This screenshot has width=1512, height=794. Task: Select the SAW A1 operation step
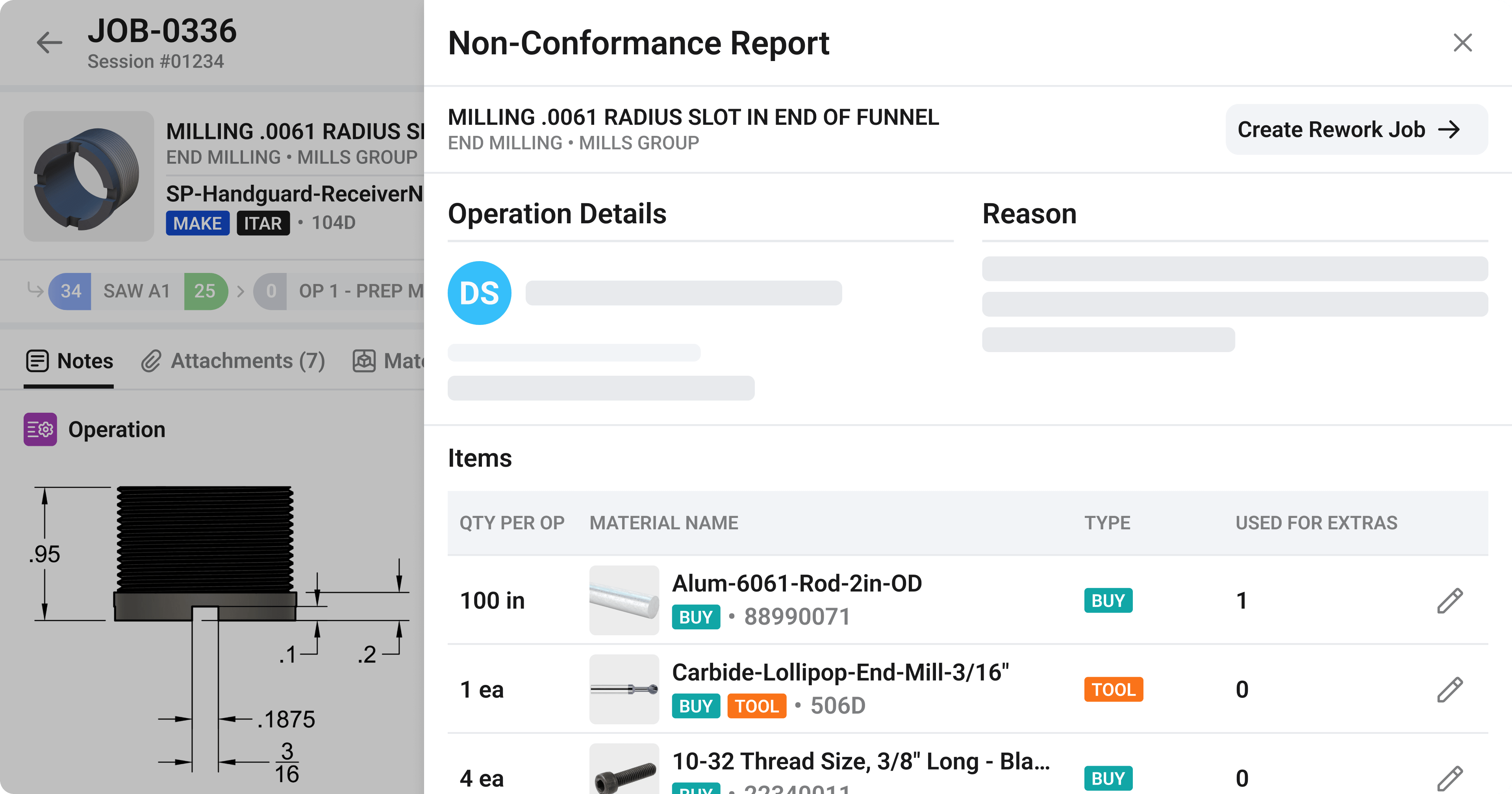click(137, 291)
